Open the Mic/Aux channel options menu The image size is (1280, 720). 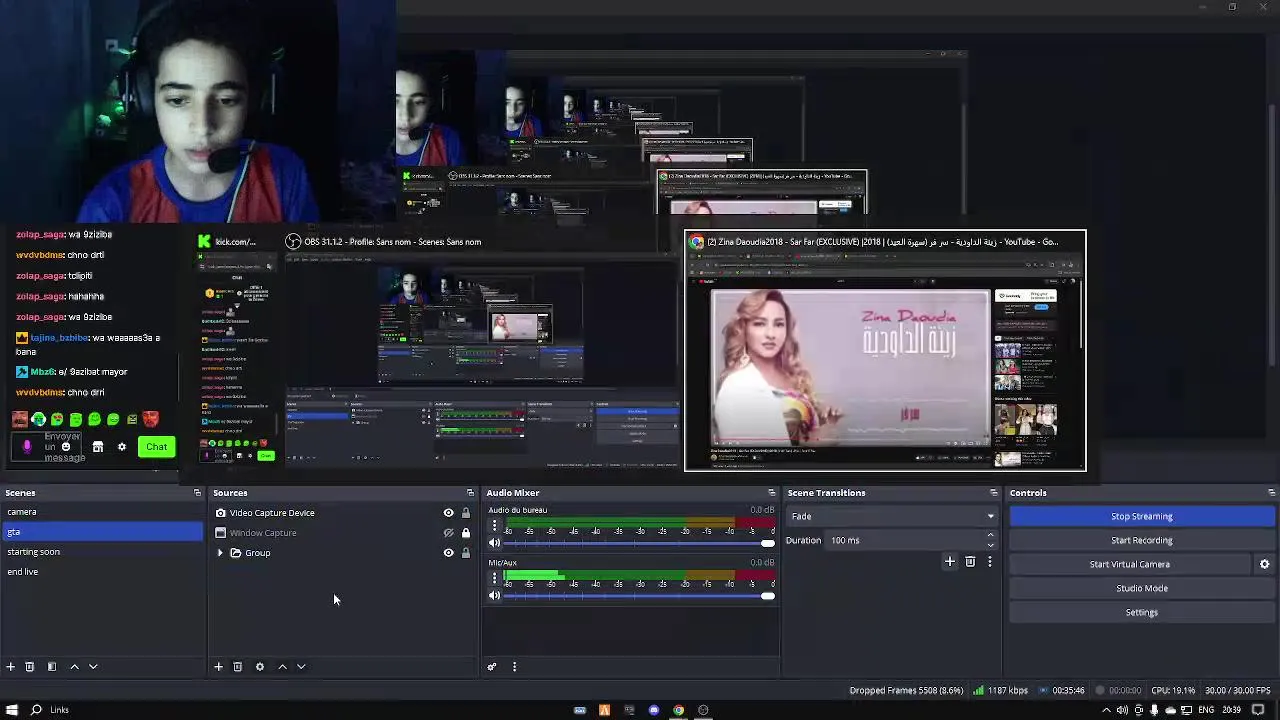[x=494, y=578]
